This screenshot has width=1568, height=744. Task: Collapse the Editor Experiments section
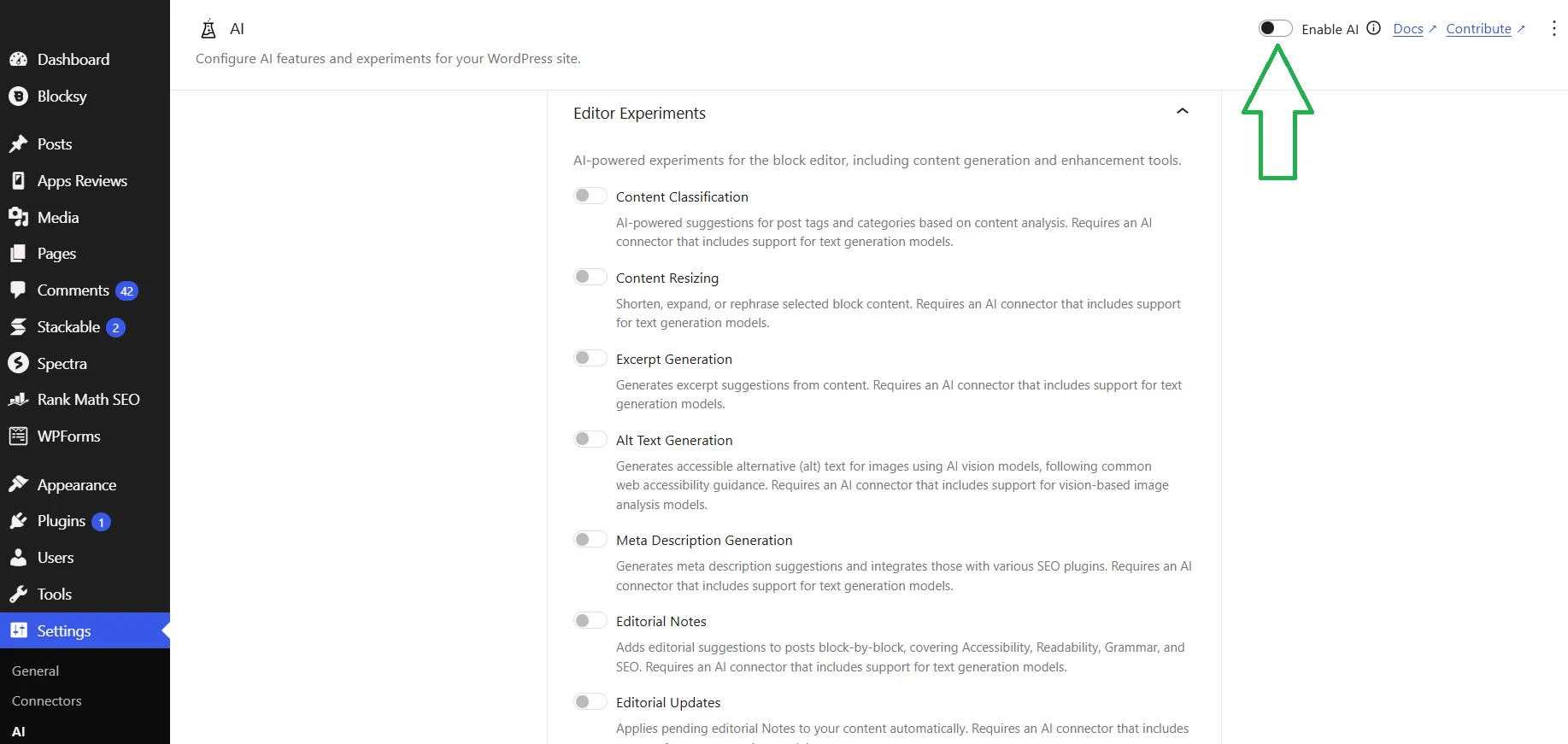(x=1183, y=112)
